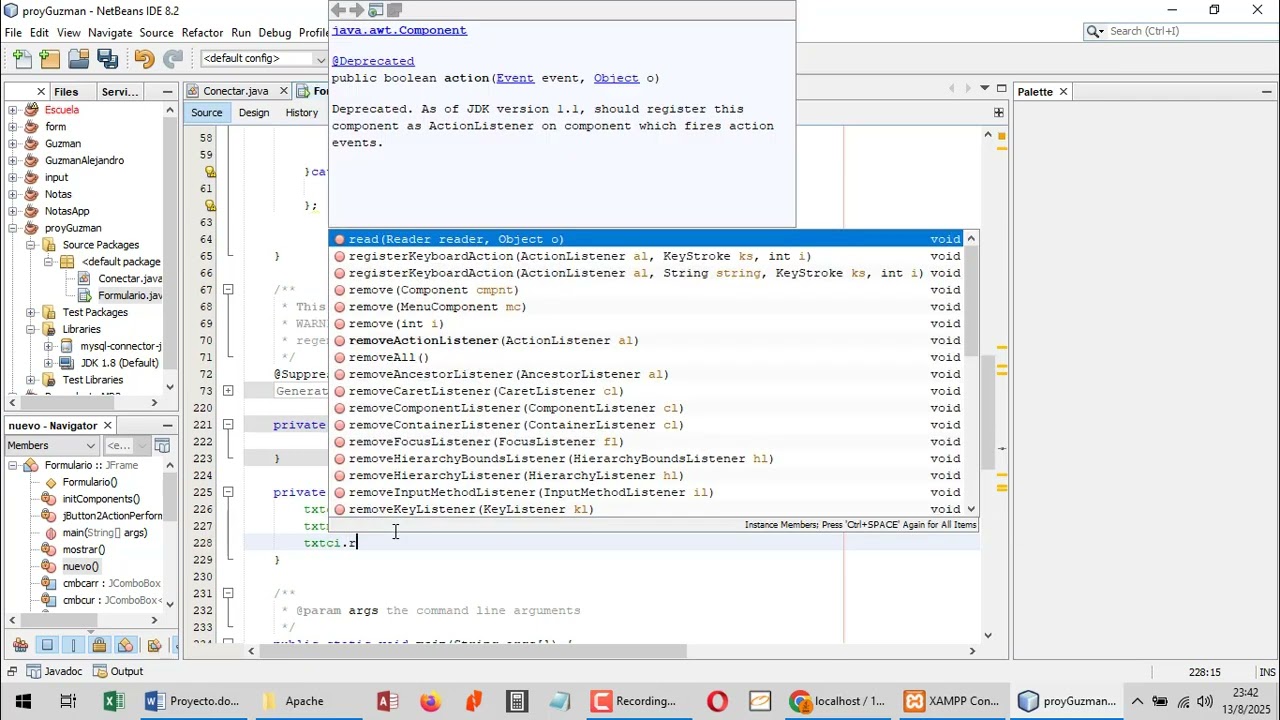Click Task View taskbar icon
The width and height of the screenshot is (1280, 720).
click(68, 701)
